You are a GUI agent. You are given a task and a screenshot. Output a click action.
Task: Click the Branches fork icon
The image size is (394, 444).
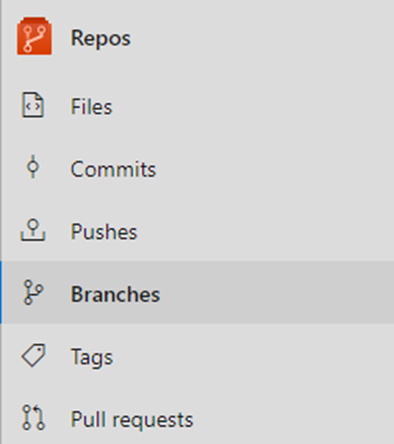click(x=33, y=292)
